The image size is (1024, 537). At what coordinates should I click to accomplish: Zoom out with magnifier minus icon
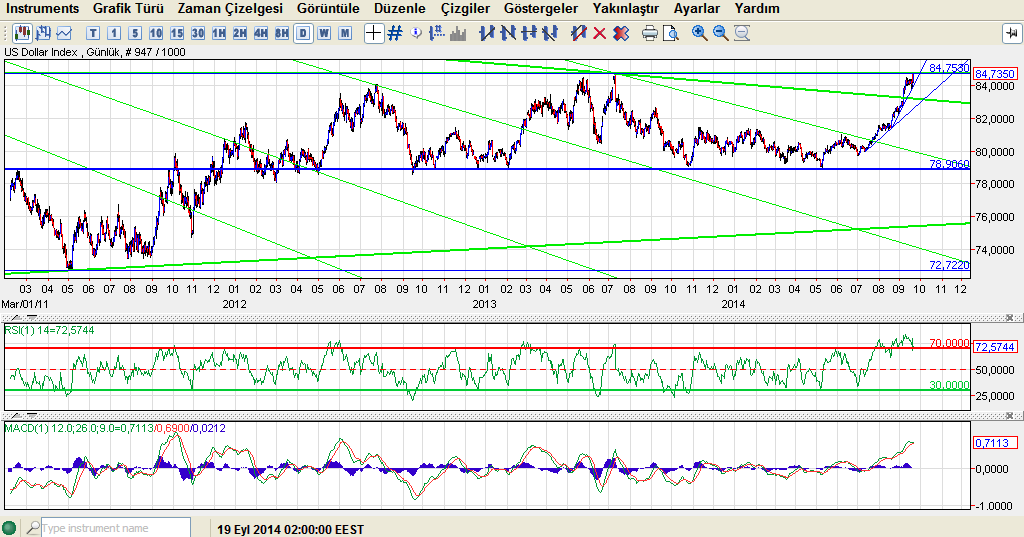(x=720, y=33)
